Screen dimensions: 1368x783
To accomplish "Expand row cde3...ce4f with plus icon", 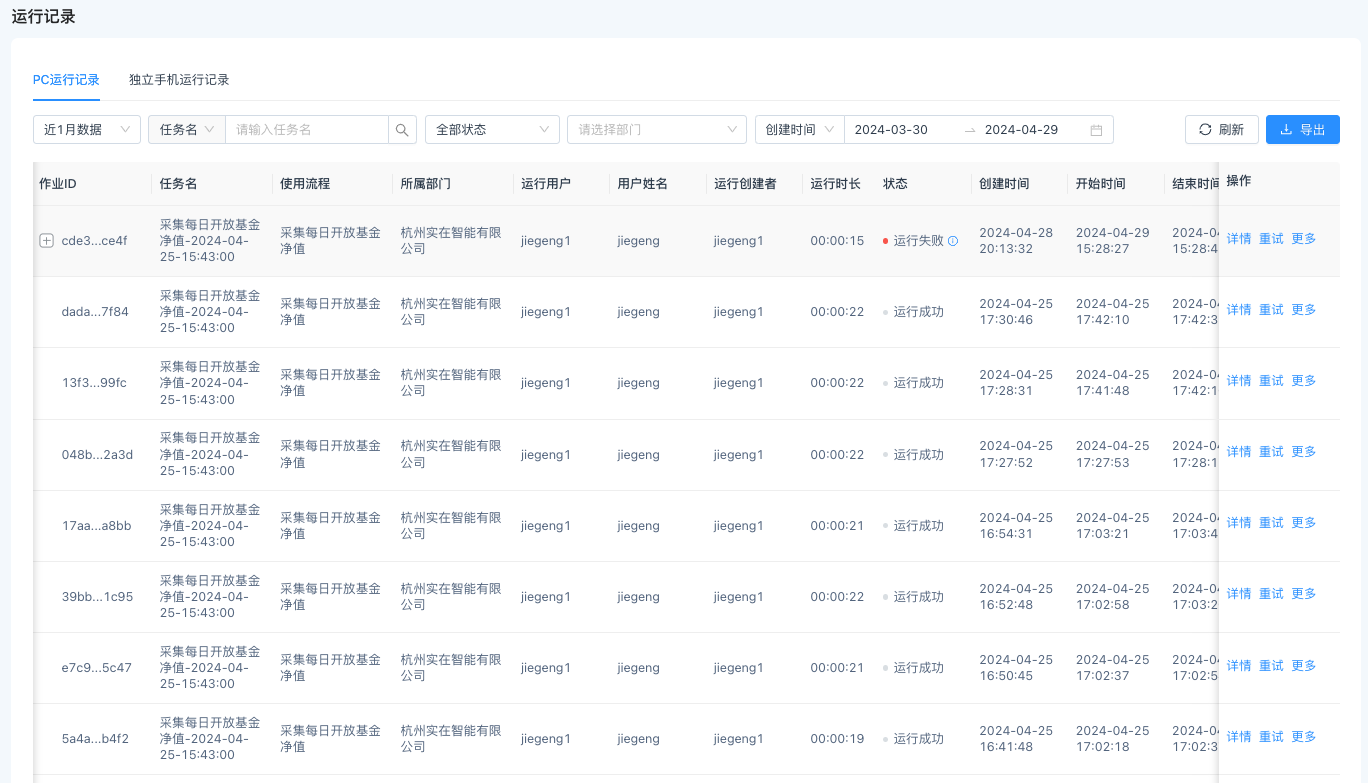I will click(x=46, y=241).
